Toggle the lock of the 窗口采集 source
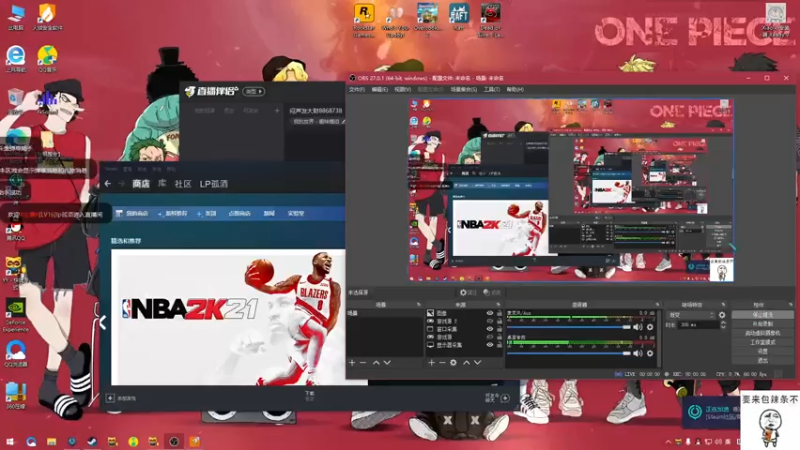This screenshot has height=450, width=800. (499, 329)
